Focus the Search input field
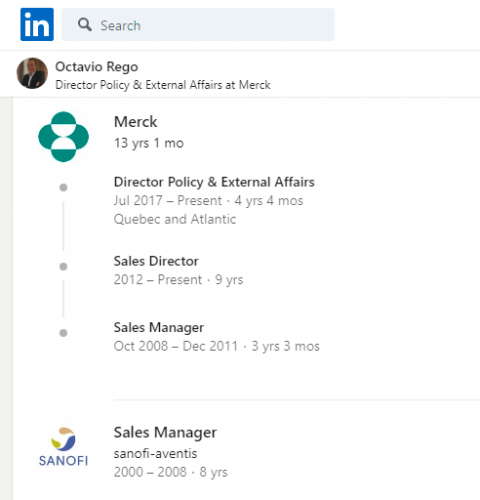The image size is (480, 500). 198,25
